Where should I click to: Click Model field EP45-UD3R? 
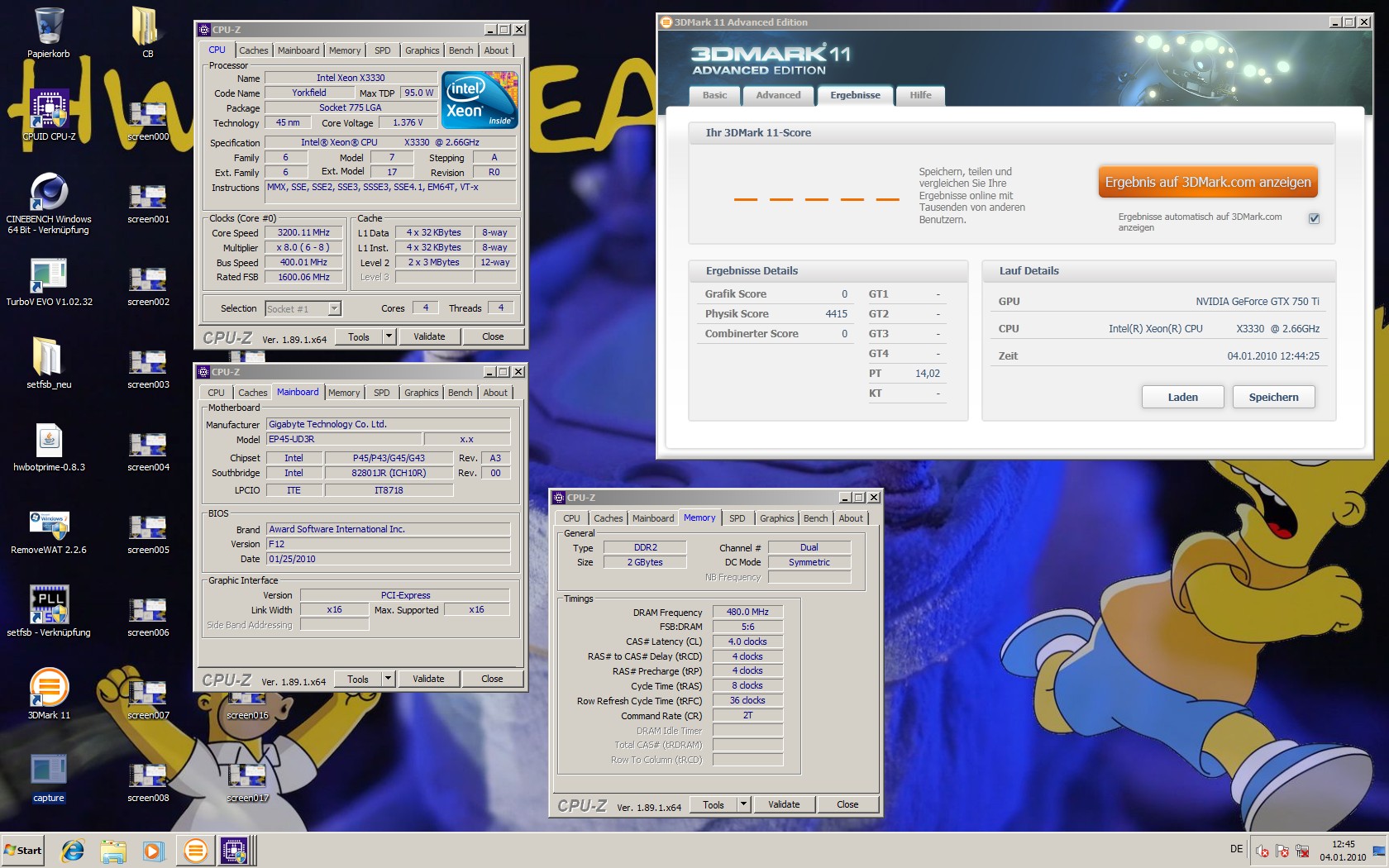pos(343,439)
